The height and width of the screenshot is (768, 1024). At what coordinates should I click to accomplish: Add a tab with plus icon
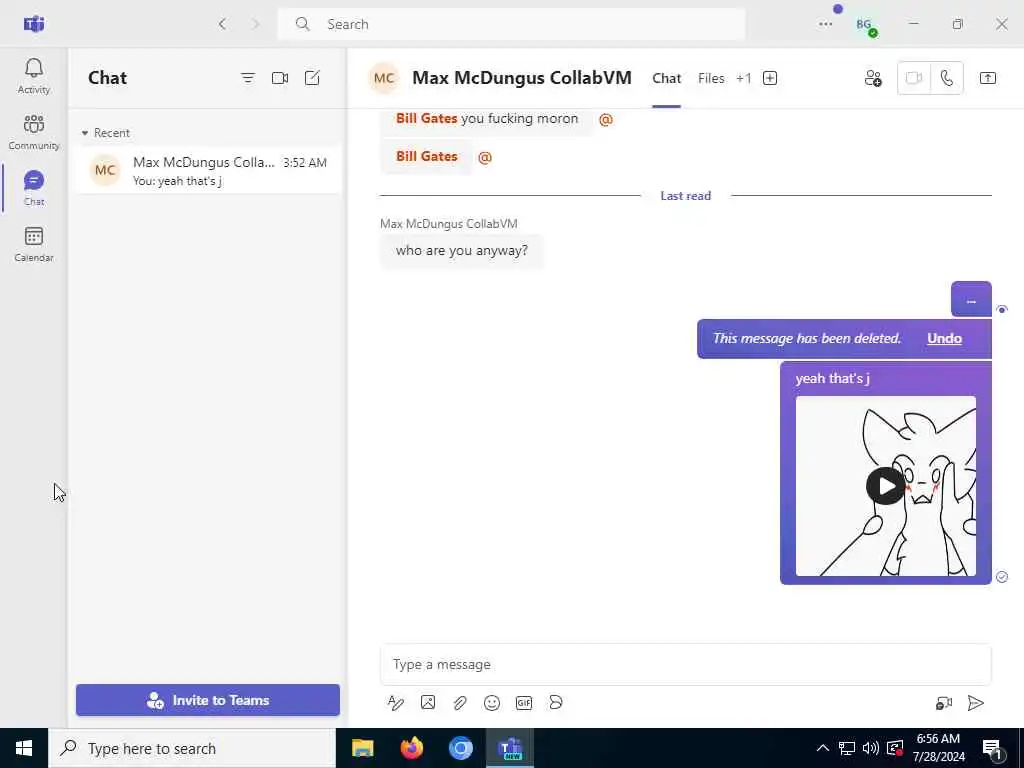point(770,78)
